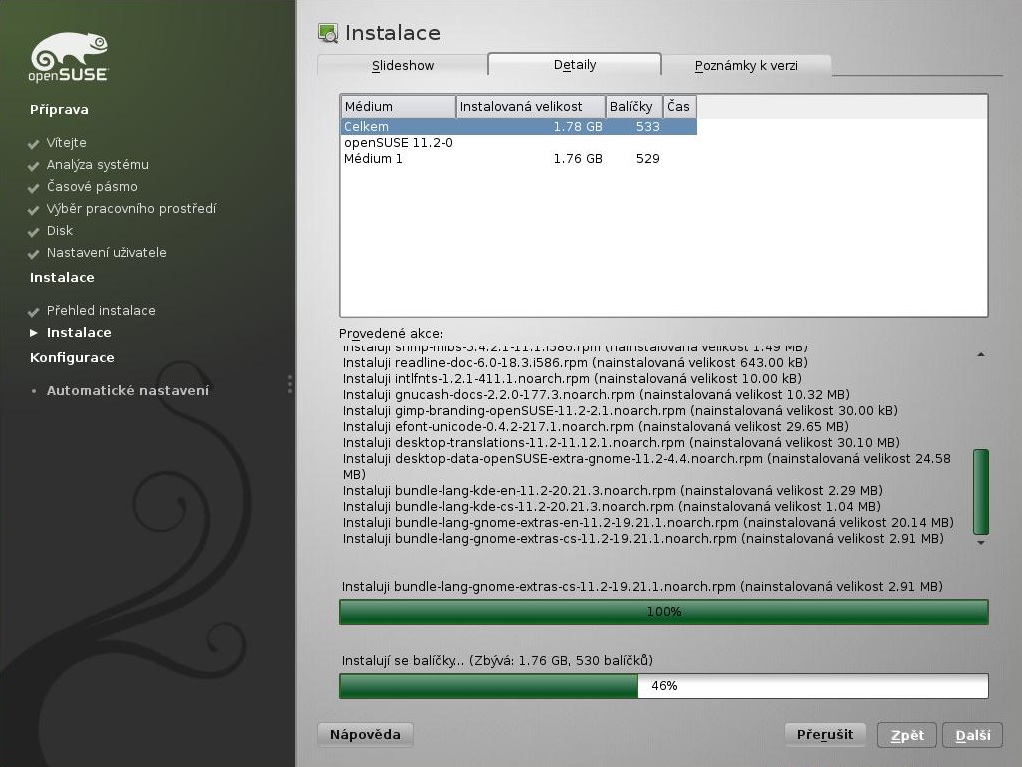Screen dimensions: 1022x767
Task: Select the Médium 1 row
Action: (519, 158)
